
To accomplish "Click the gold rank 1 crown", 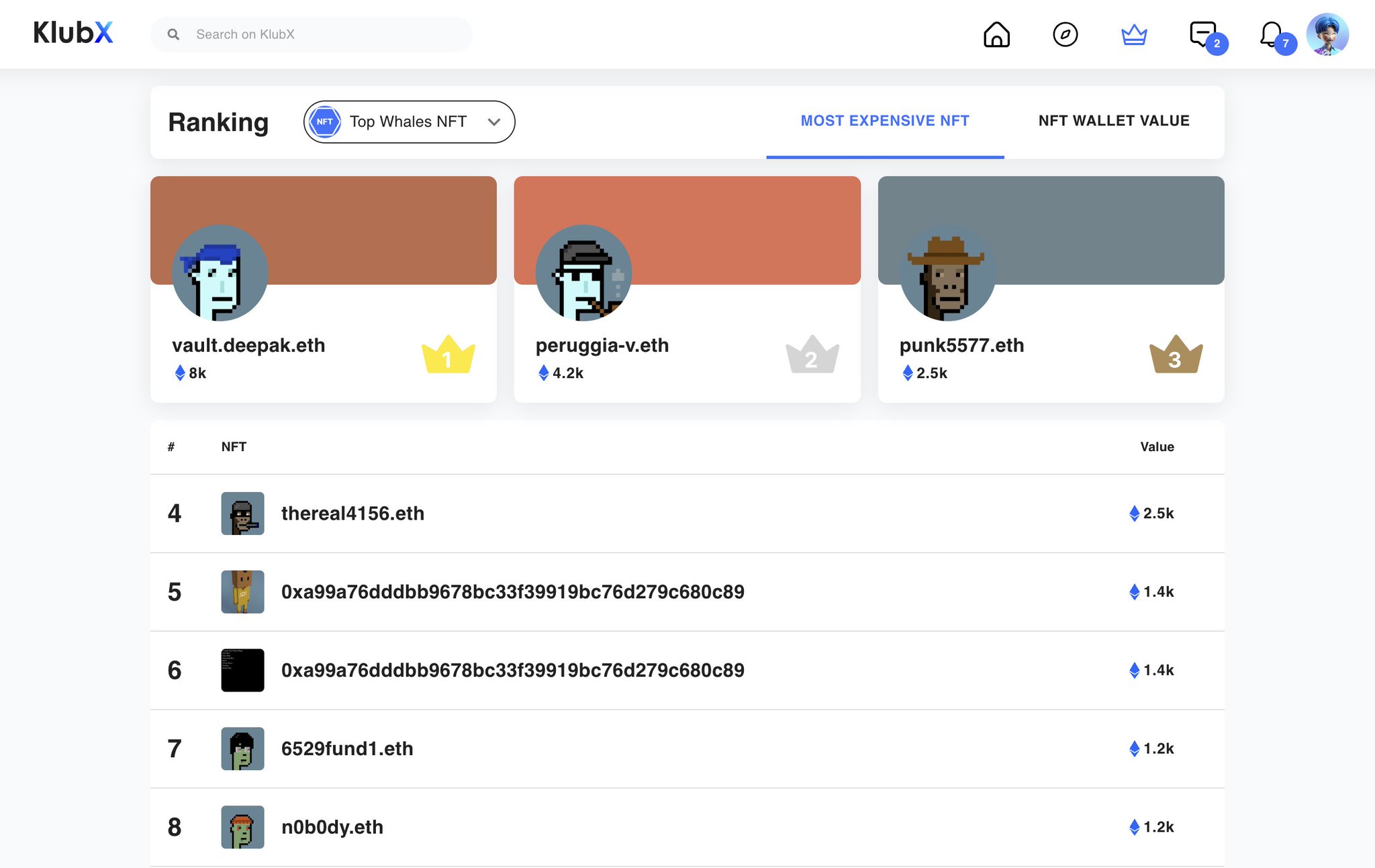I will click(448, 354).
